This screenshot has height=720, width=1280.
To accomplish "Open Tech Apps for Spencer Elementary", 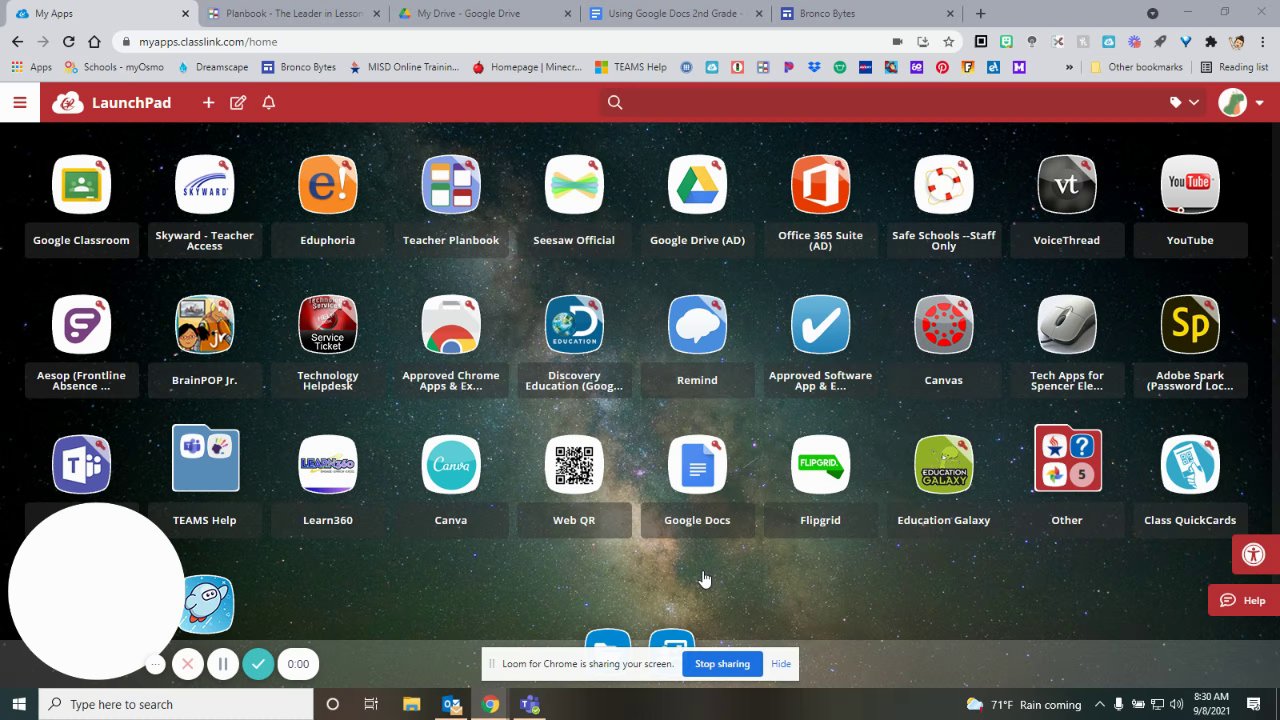I will click(x=1067, y=324).
